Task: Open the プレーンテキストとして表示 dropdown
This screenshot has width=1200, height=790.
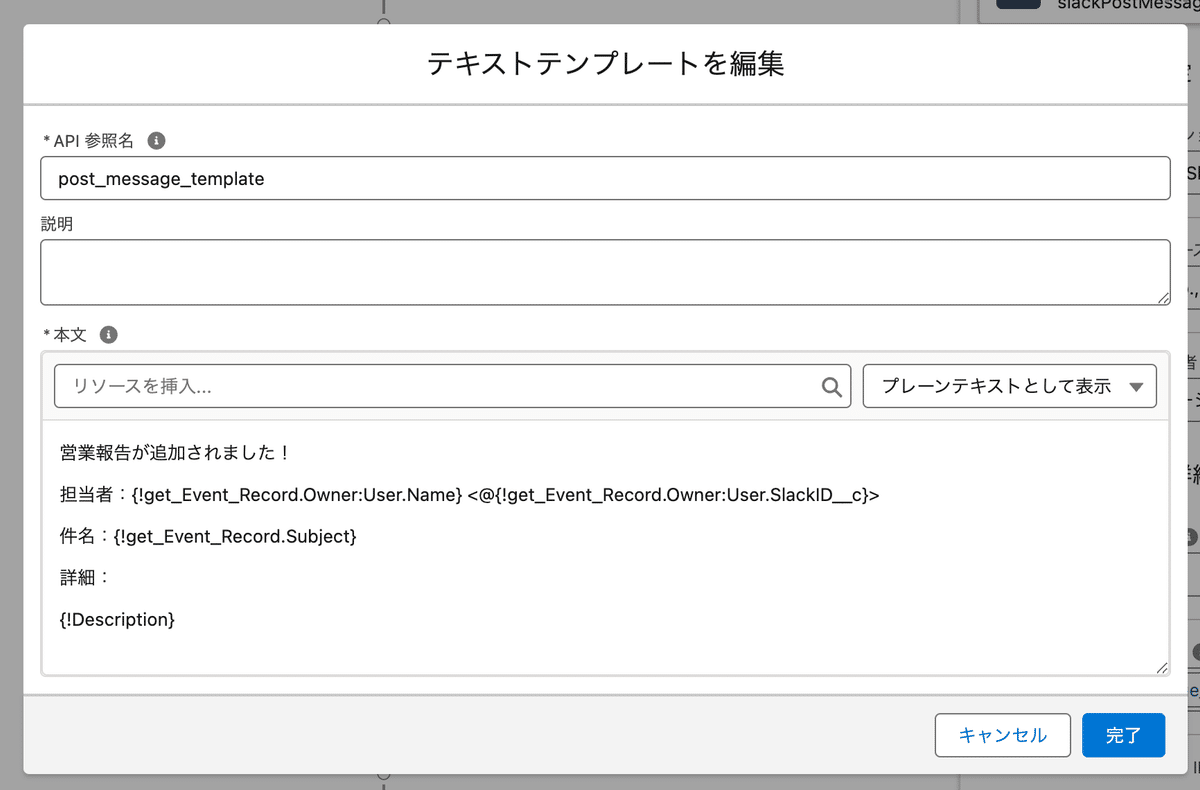Action: [1009, 387]
